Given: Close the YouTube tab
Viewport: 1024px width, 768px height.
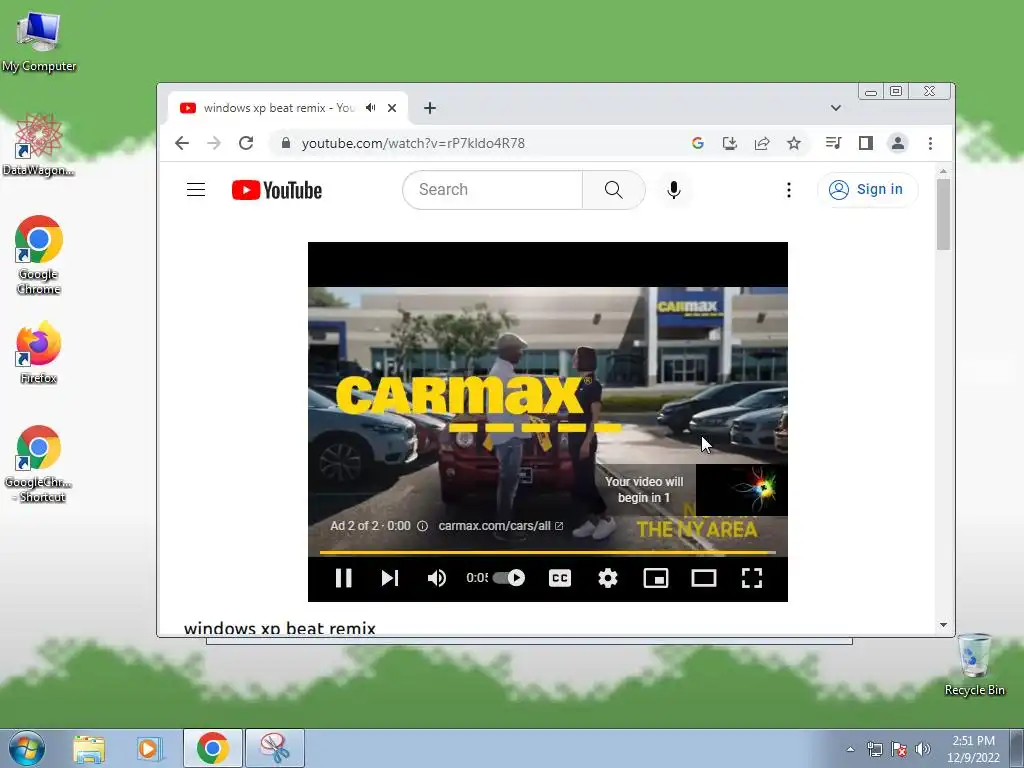Looking at the screenshot, I should tap(392, 108).
